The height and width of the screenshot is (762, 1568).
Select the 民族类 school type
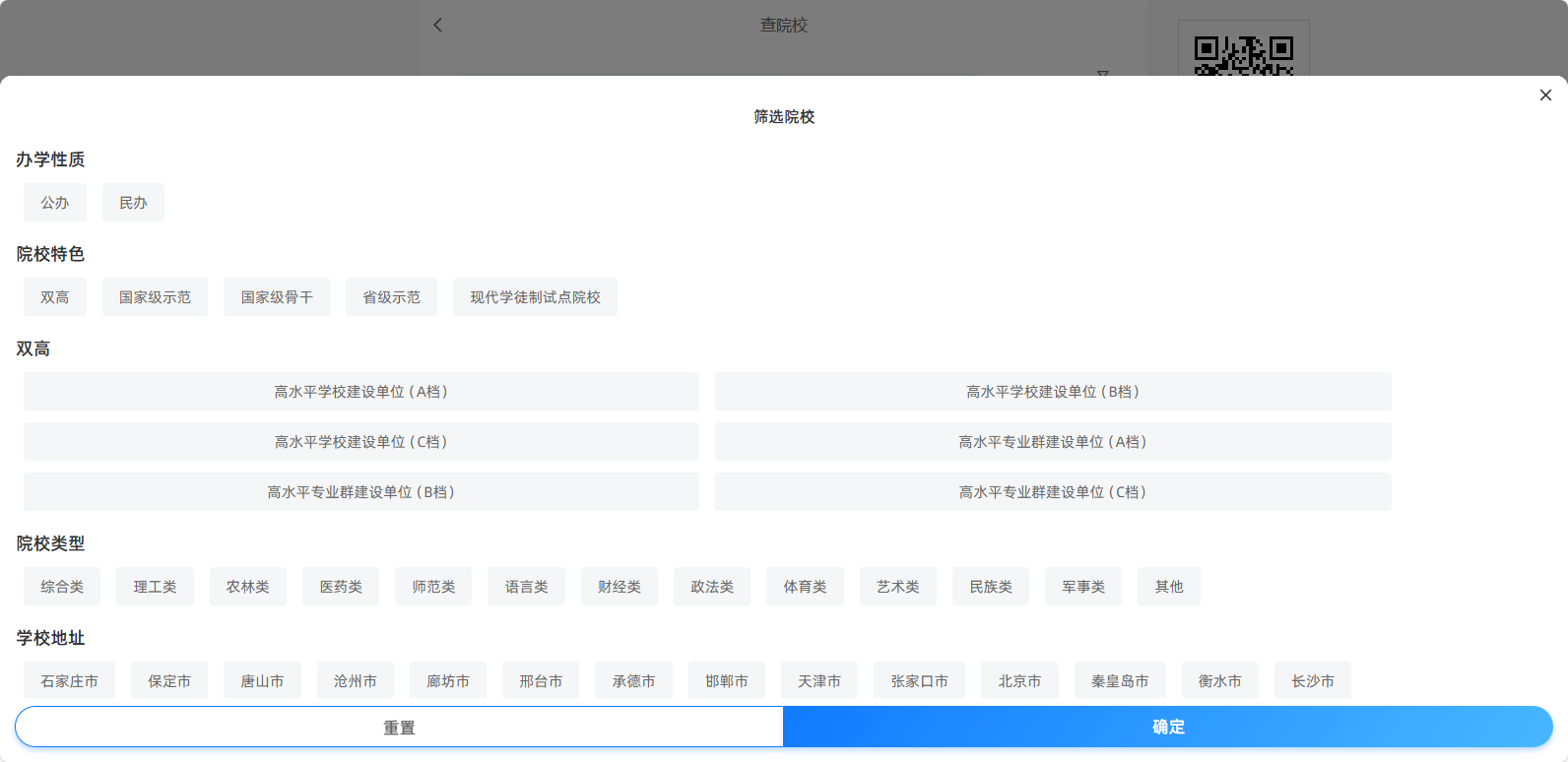[991, 587]
